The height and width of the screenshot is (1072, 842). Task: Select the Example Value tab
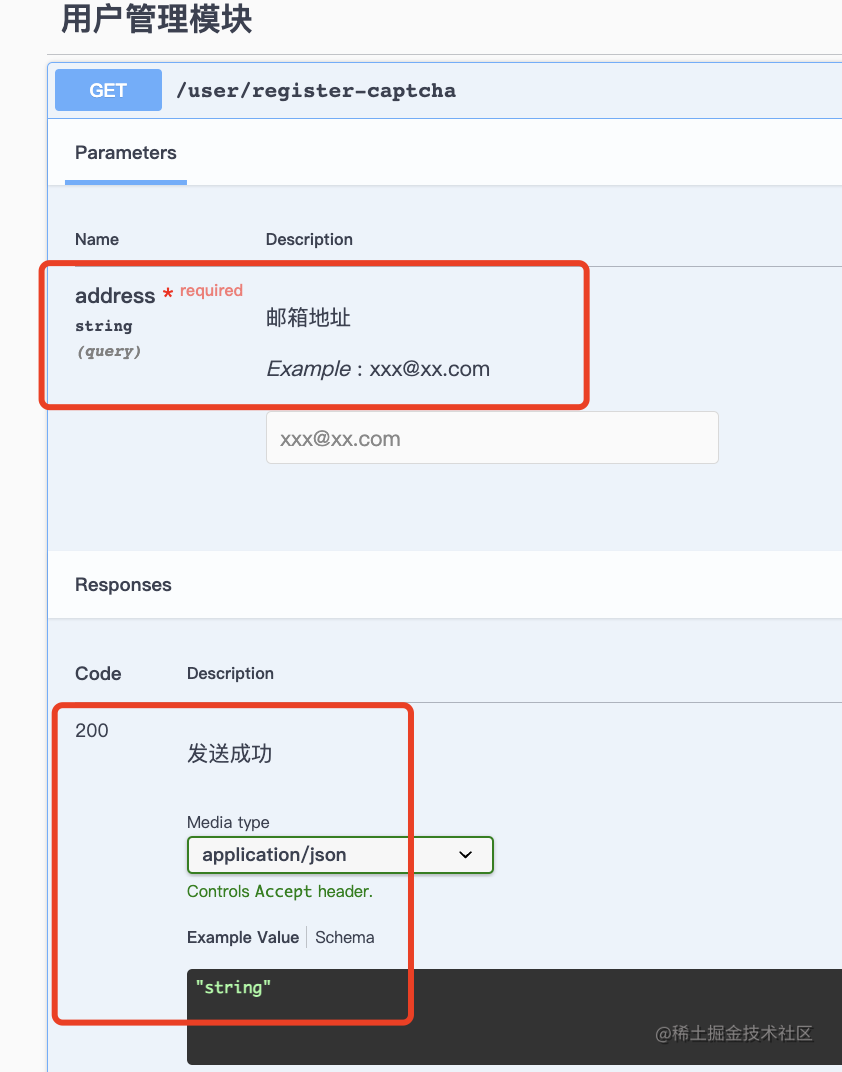click(x=242, y=937)
